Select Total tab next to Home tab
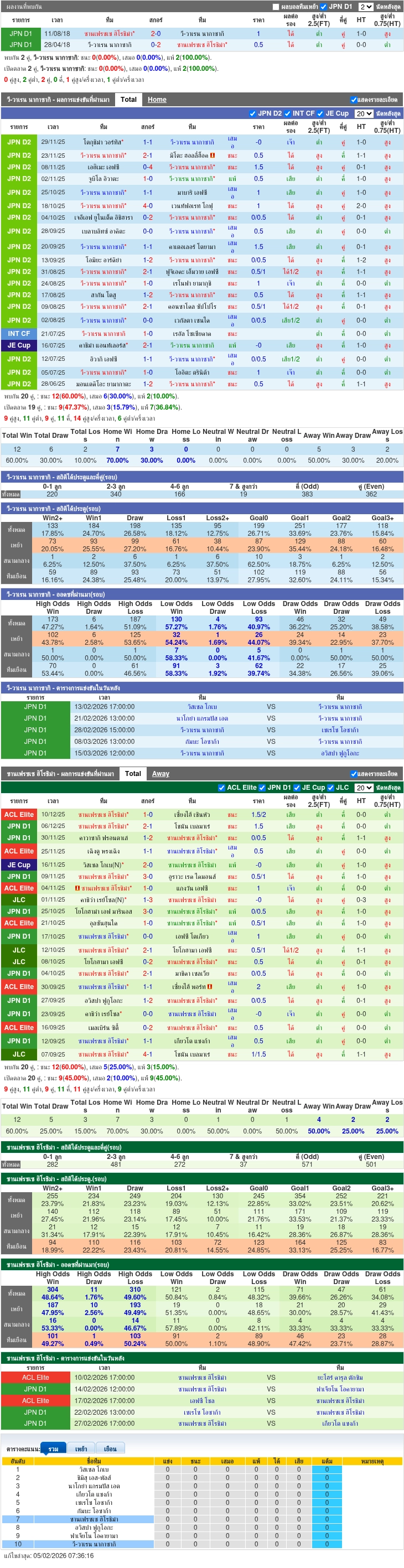This screenshot has width=404, height=1568. [x=128, y=99]
